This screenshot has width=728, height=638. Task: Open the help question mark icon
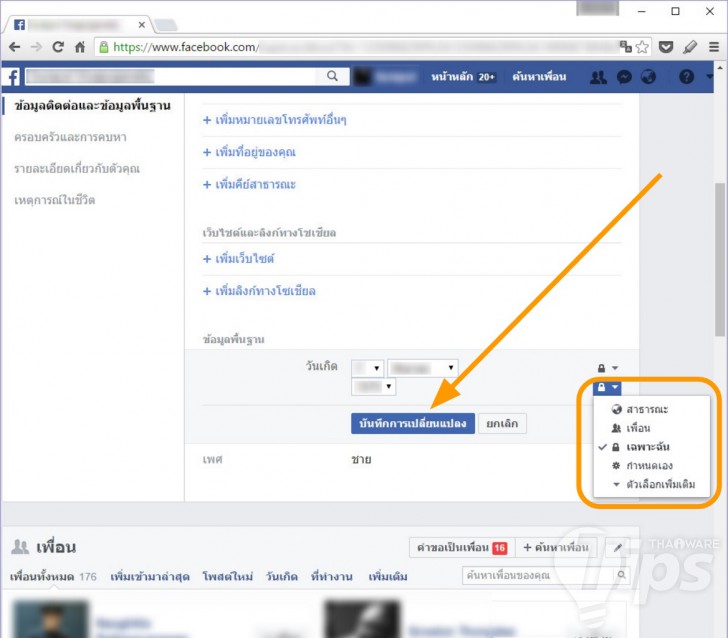point(686,77)
